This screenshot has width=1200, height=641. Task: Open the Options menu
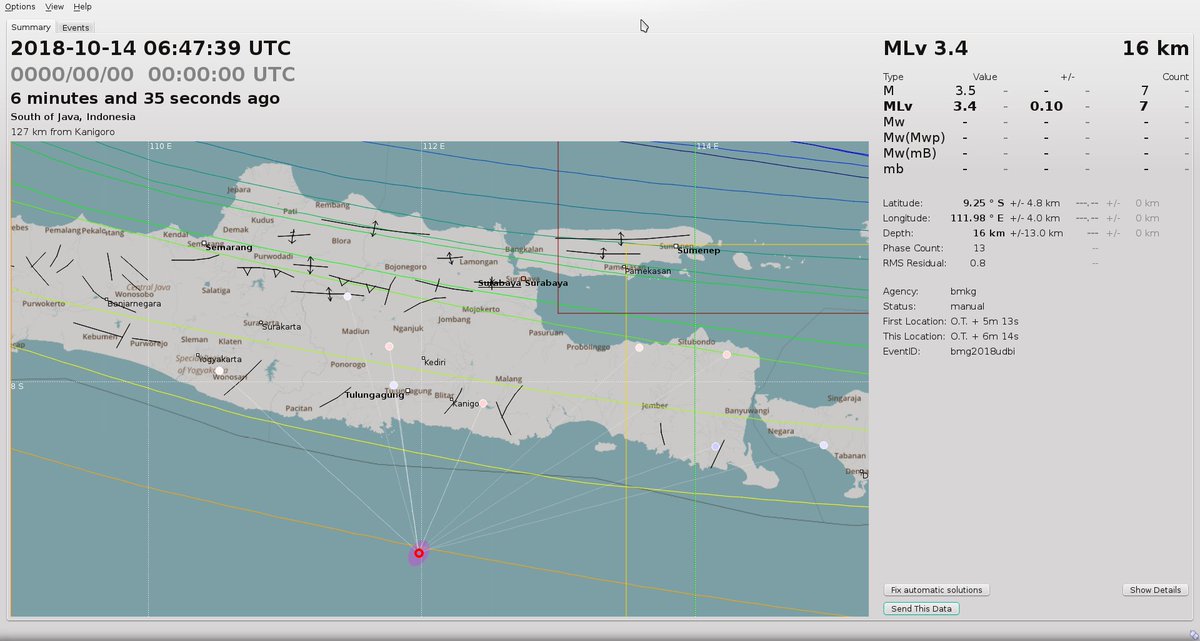pos(20,7)
